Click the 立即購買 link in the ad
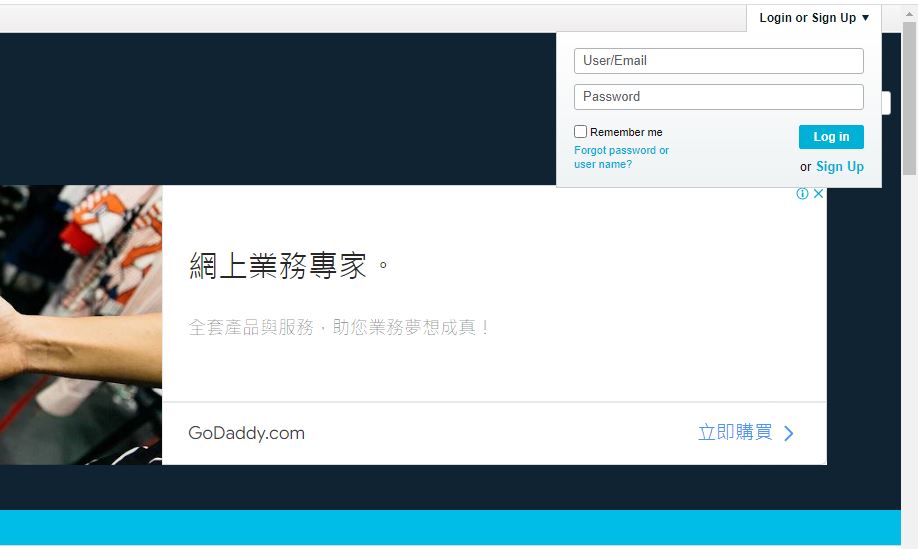Viewport: 918px width, 549px height. pyautogui.click(x=735, y=433)
